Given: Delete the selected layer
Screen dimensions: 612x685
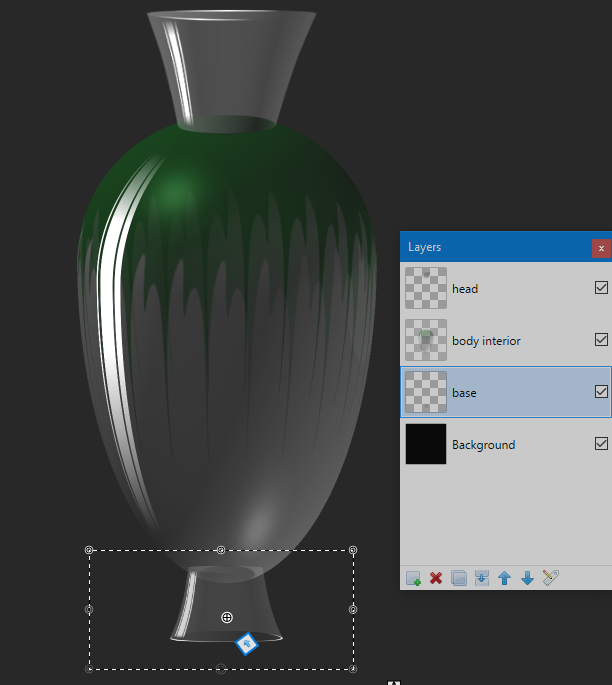Looking at the screenshot, I should [436, 578].
